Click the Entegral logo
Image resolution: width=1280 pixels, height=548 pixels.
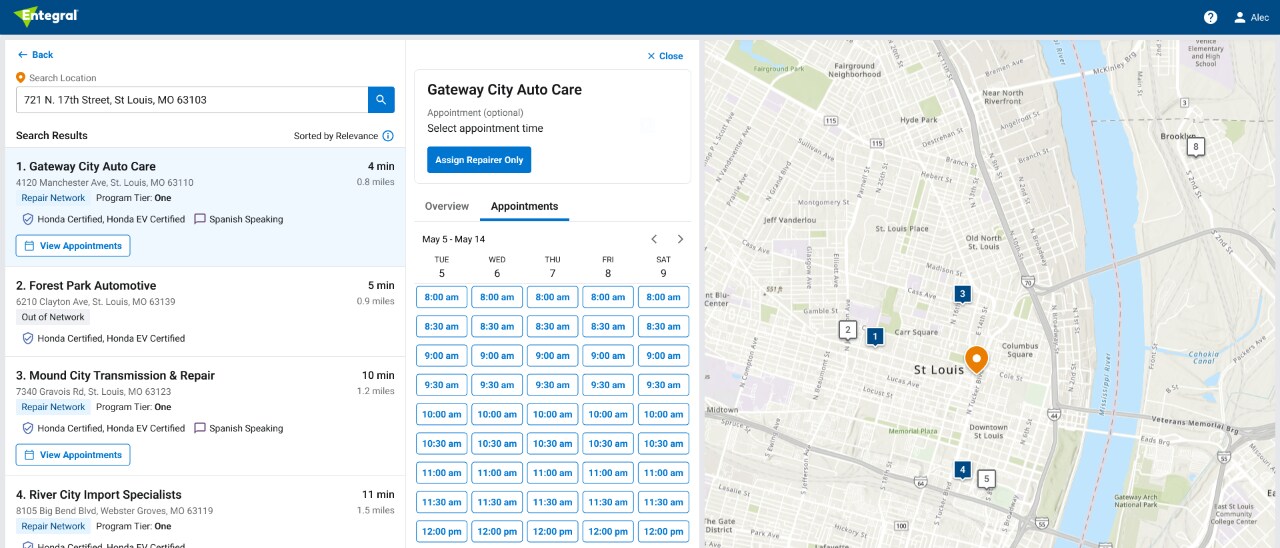(46, 16)
